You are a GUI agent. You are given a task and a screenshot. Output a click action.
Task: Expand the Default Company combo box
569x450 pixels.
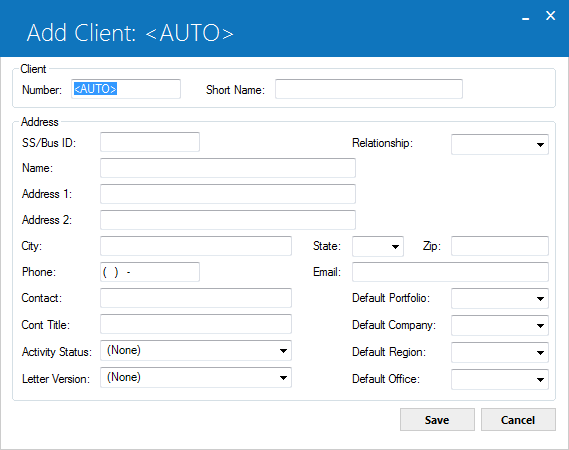click(500, 326)
